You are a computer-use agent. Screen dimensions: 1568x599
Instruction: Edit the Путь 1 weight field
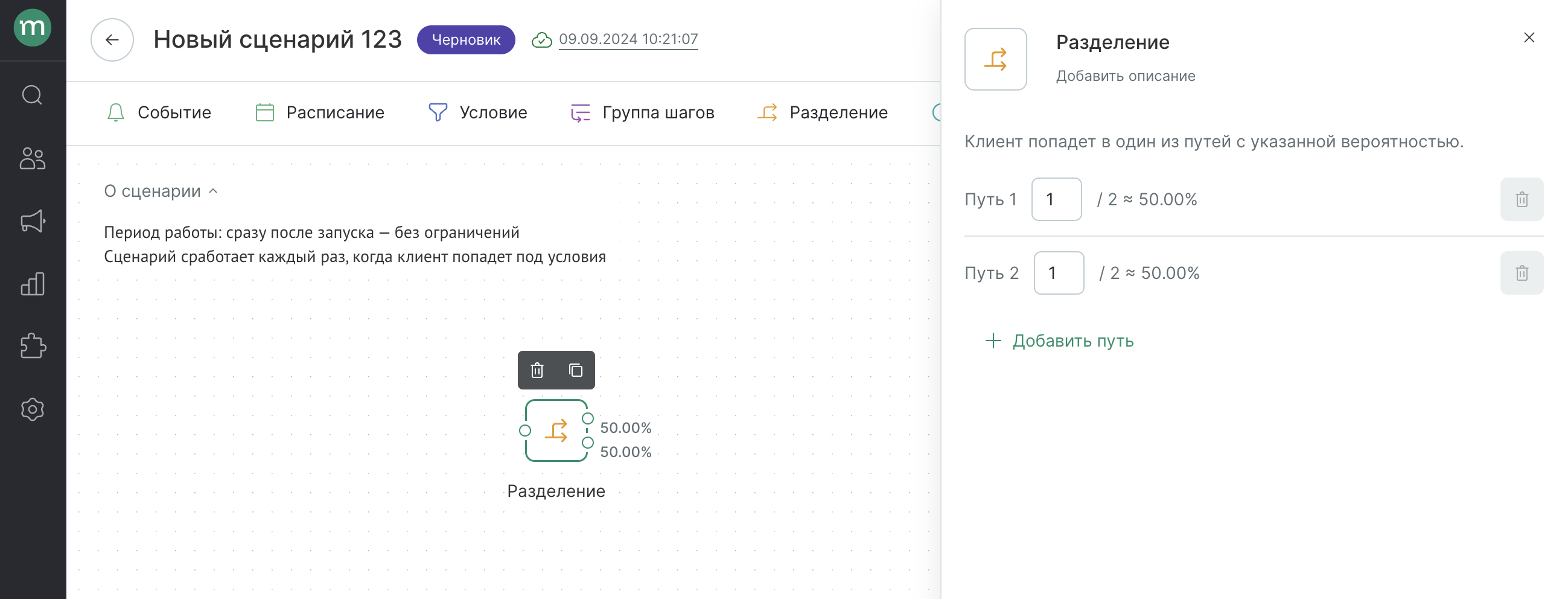pyautogui.click(x=1056, y=200)
